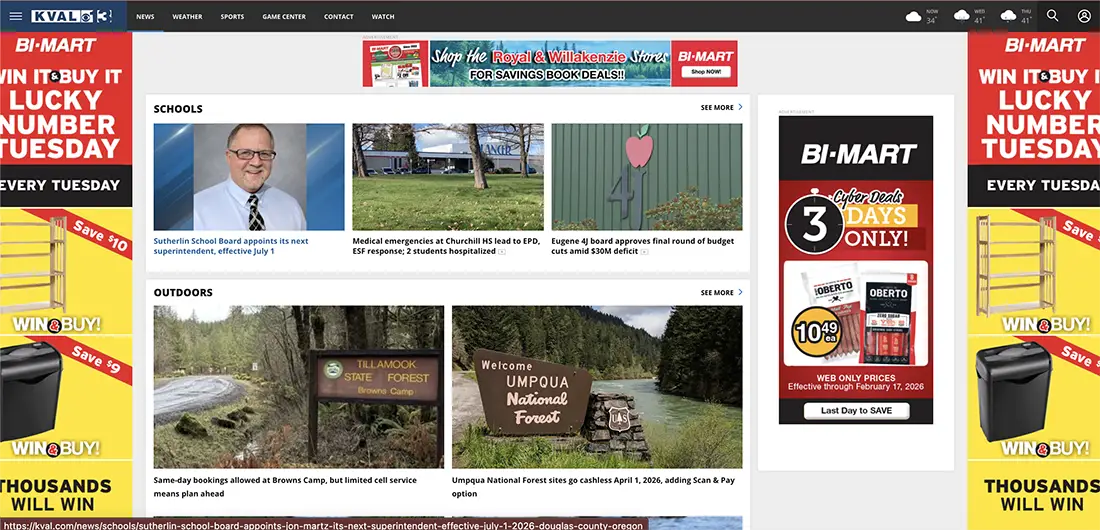Open the hamburger menu icon
Viewport: 1100px width, 530px height.
[x=15, y=16]
